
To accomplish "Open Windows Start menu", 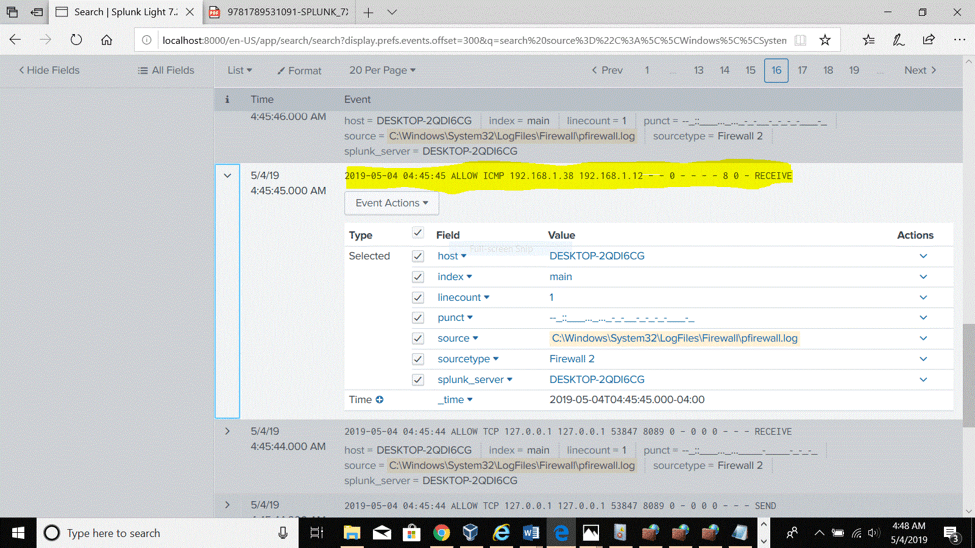I will tap(18, 533).
